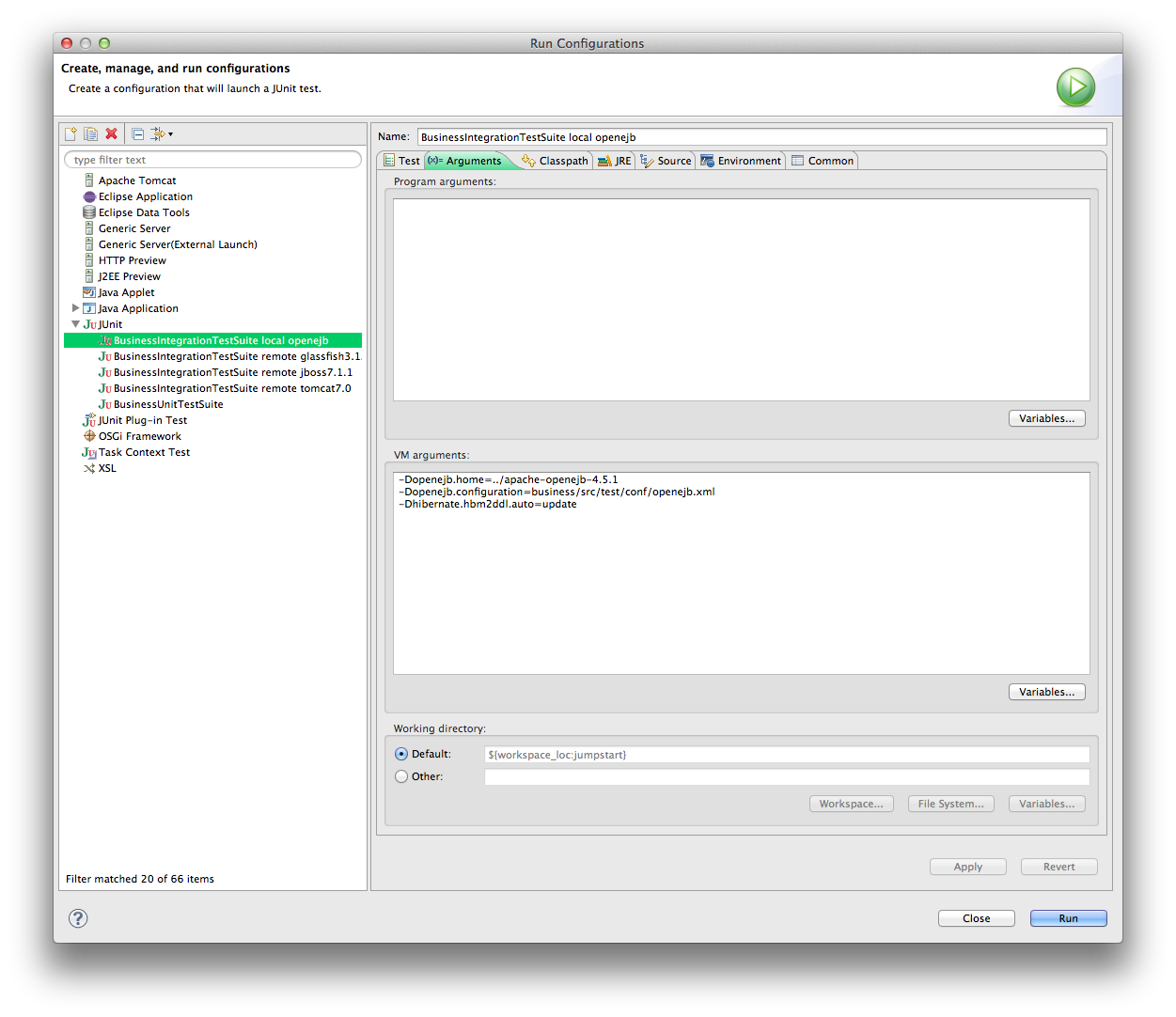
Task: Click inside the Program arguments text area
Action: [x=741, y=299]
